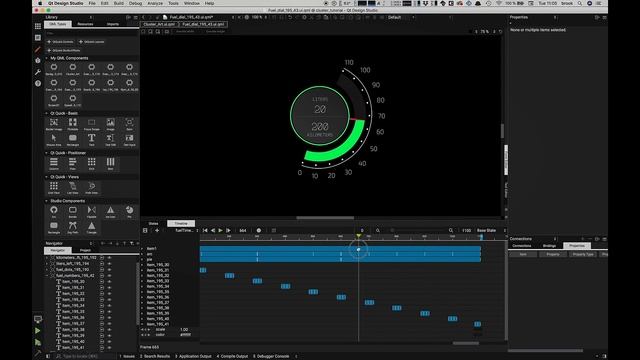Image resolution: width=640 pixels, height=360 pixels.
Task: Select the Text component with T icon
Action: coord(91,140)
